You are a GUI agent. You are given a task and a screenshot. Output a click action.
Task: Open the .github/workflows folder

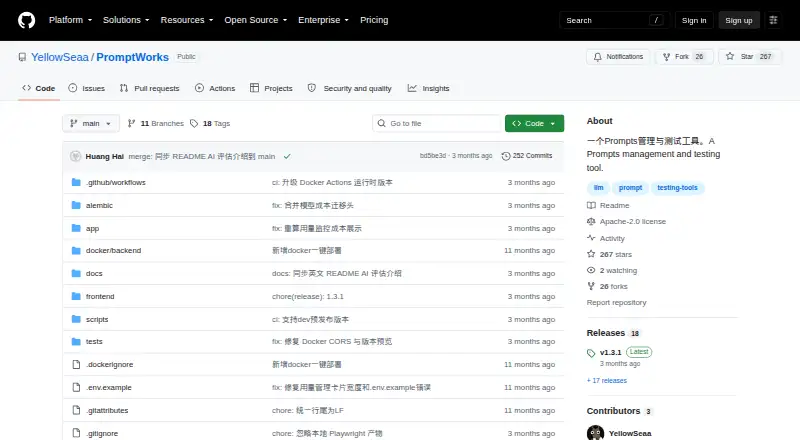point(116,182)
